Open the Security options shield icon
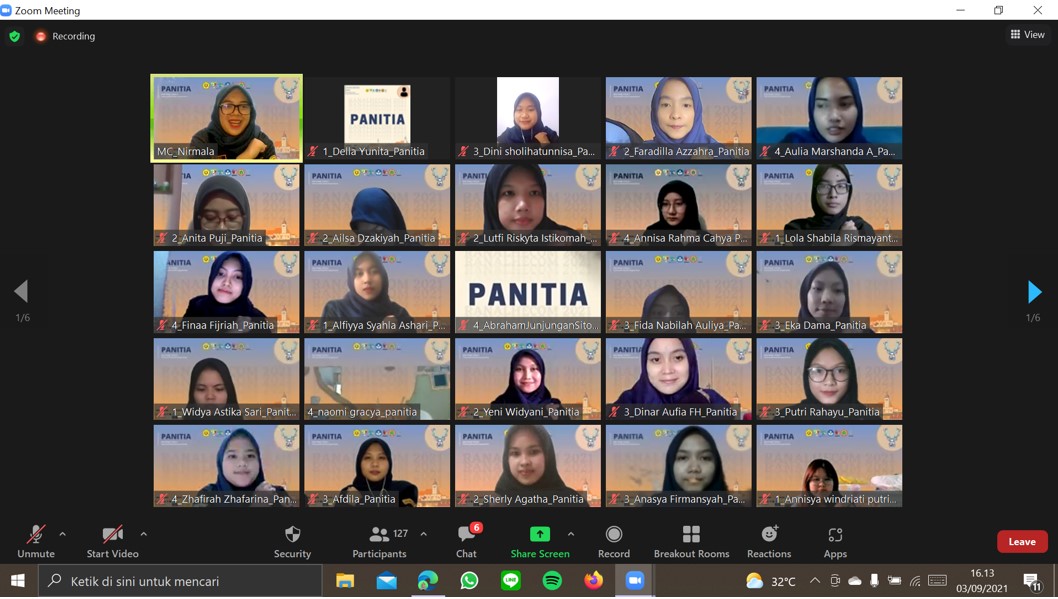This screenshot has width=1058, height=599. coord(292,535)
